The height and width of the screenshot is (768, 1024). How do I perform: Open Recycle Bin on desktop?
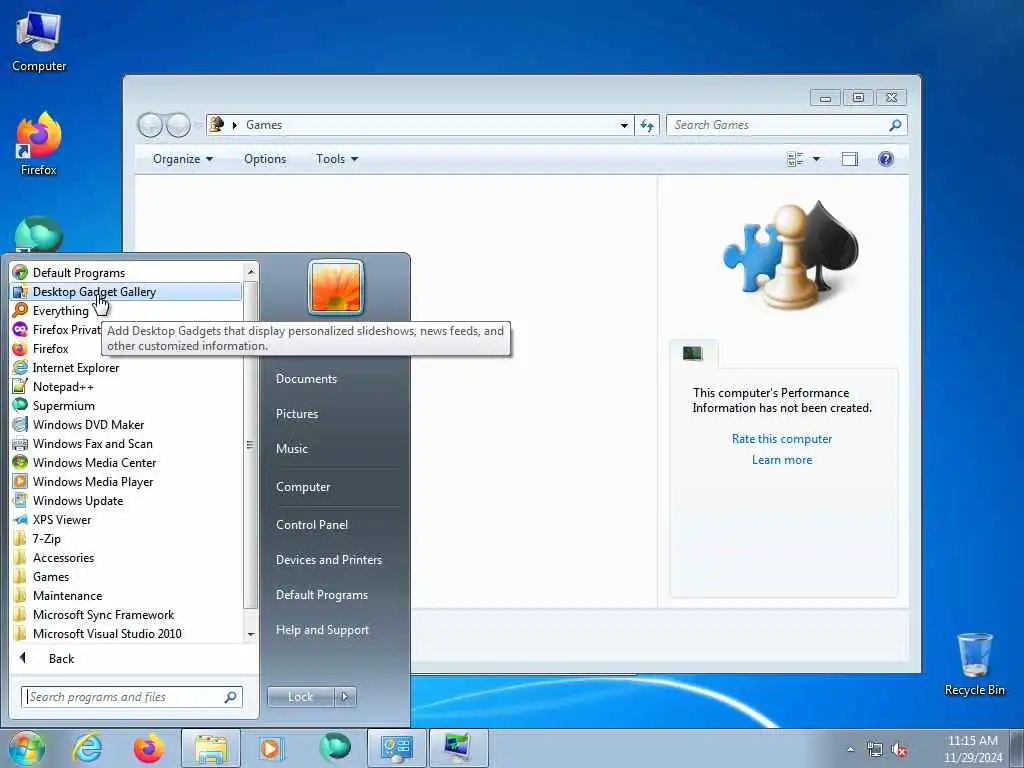click(x=974, y=664)
